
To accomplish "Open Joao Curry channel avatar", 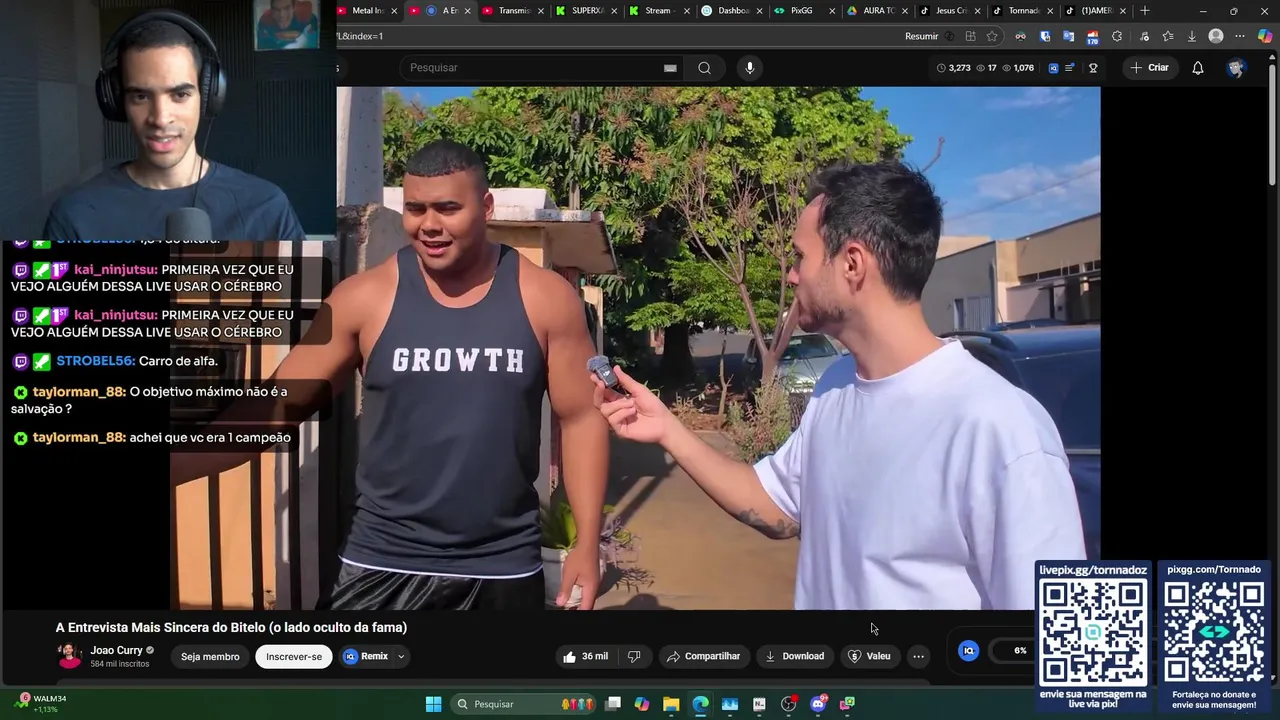I will click(x=69, y=656).
